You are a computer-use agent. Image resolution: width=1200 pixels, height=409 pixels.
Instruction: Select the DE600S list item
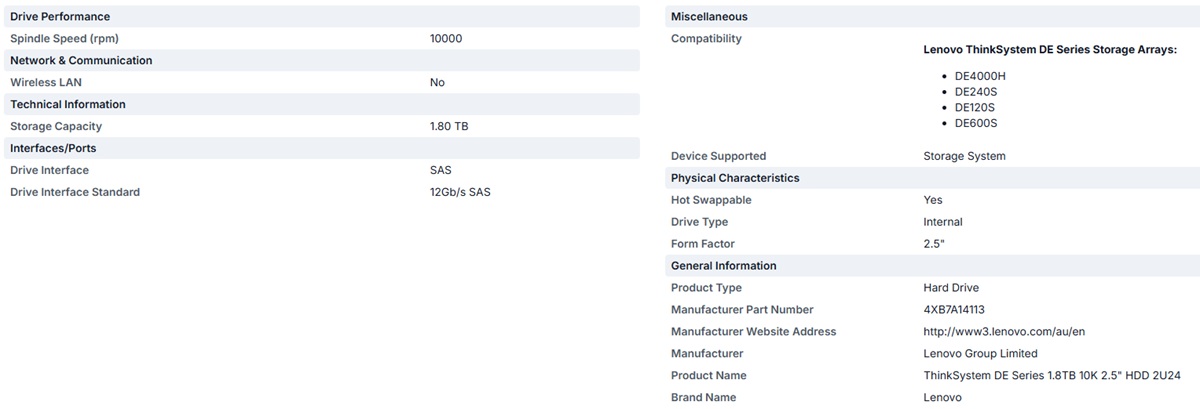(976, 124)
